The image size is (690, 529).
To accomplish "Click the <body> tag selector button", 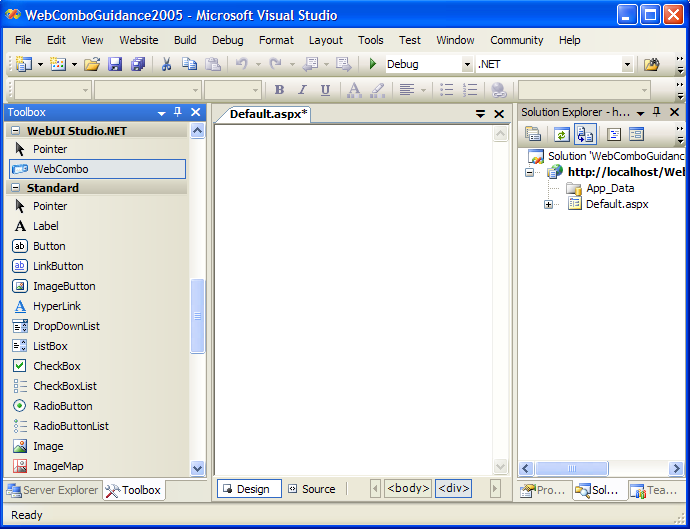I will pos(408,489).
